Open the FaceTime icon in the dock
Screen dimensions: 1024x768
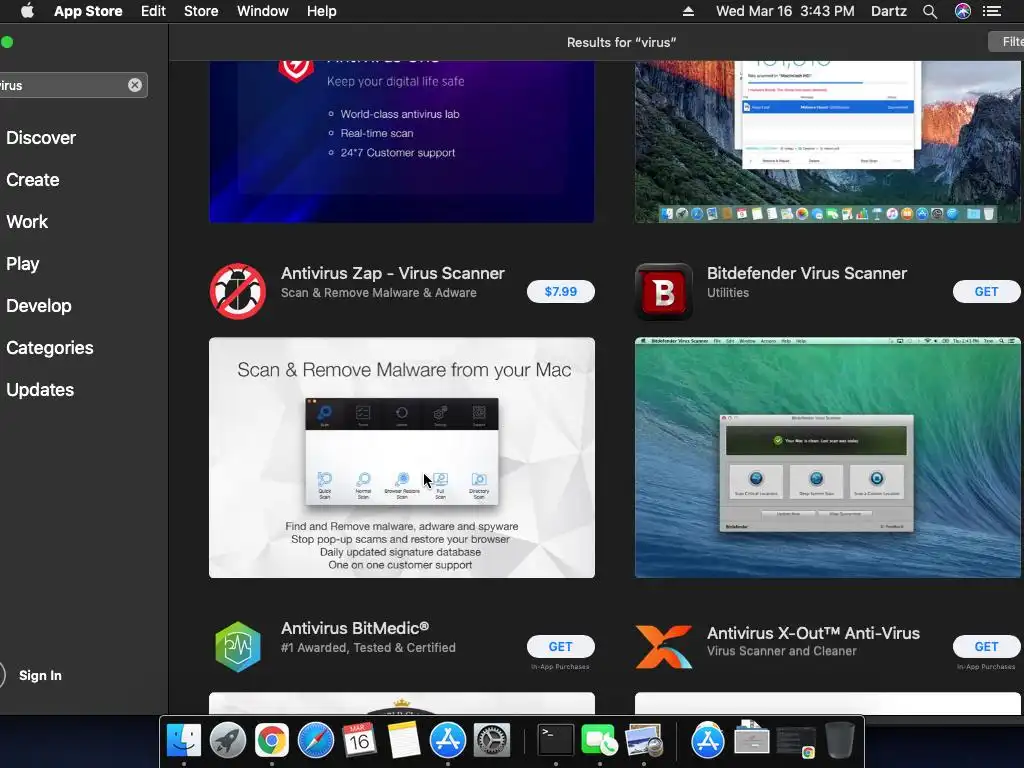click(600, 740)
